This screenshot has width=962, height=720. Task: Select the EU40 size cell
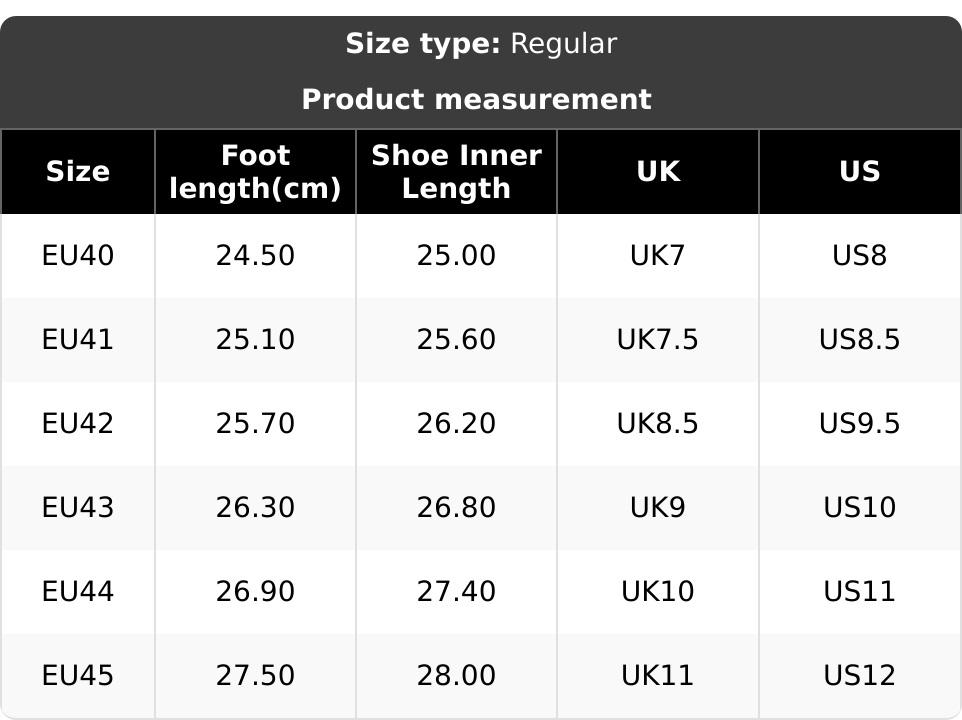pyautogui.click(x=78, y=256)
